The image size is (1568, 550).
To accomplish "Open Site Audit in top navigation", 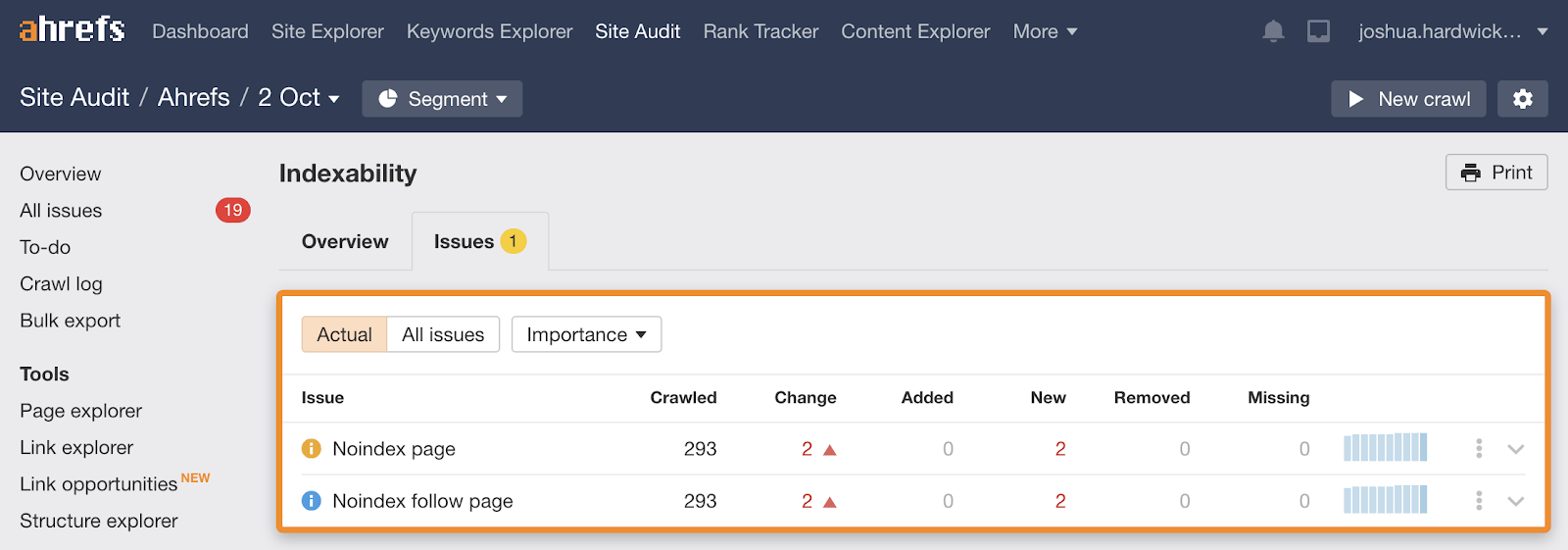I will click(637, 31).
